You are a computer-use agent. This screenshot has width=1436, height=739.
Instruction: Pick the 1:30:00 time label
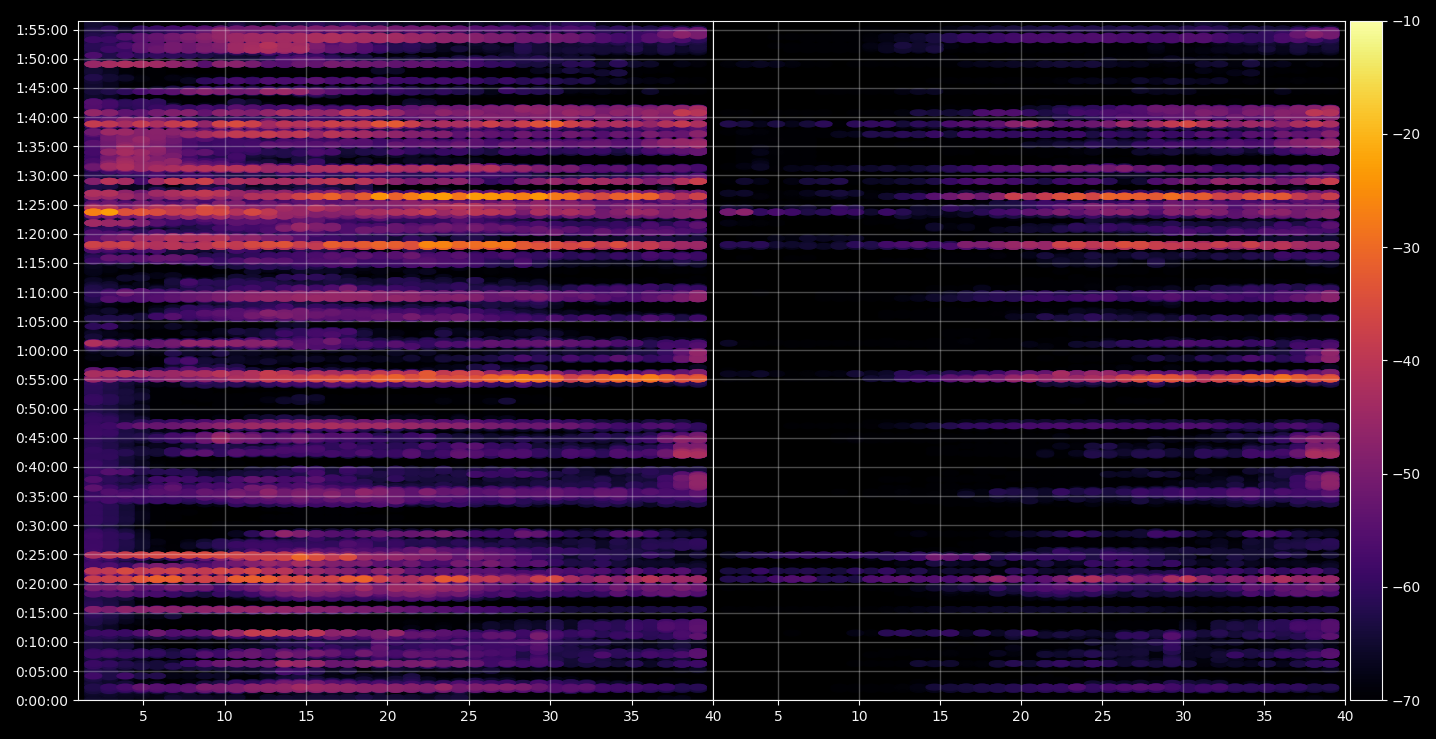[42, 175]
